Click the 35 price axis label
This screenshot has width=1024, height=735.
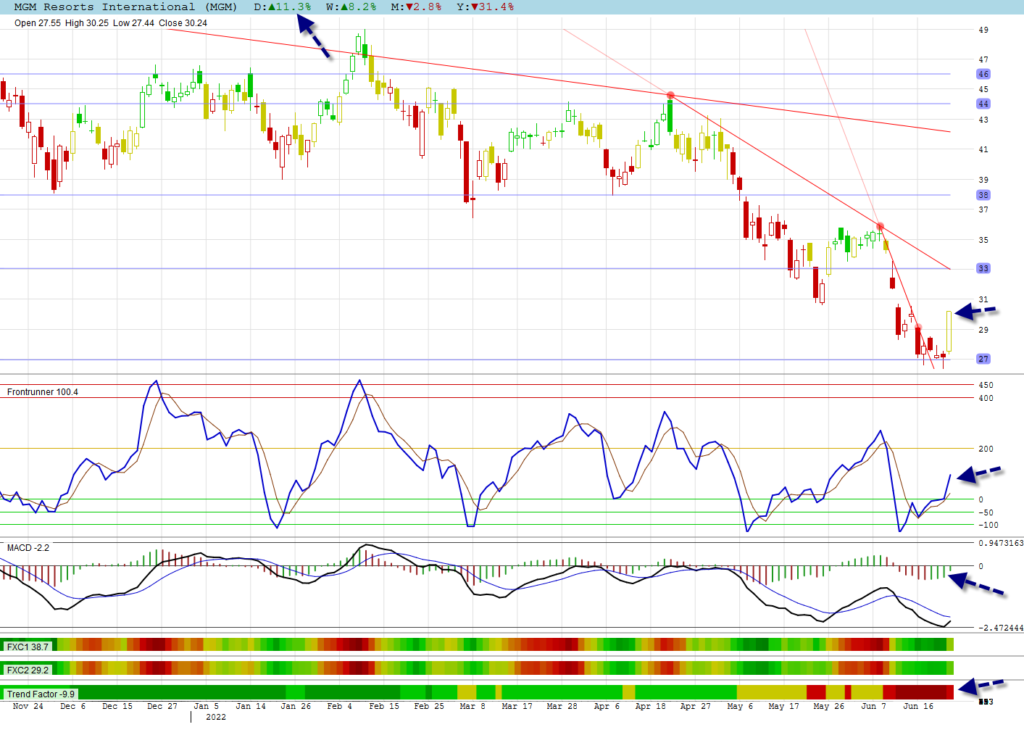(983, 240)
